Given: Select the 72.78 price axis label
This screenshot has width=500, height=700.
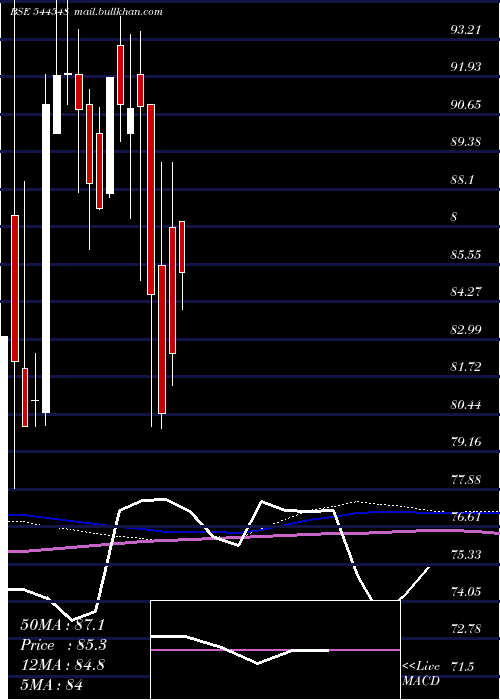Looking at the screenshot, I should pyautogui.click(x=466, y=629).
